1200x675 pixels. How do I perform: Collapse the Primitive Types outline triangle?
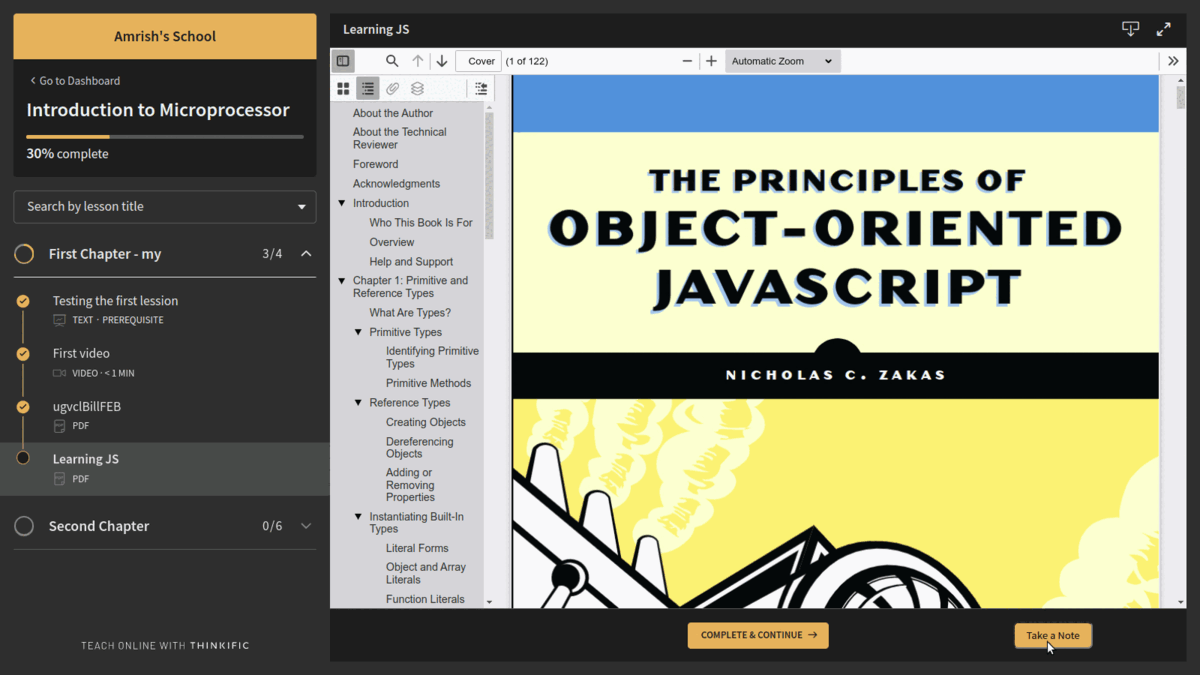coord(358,332)
